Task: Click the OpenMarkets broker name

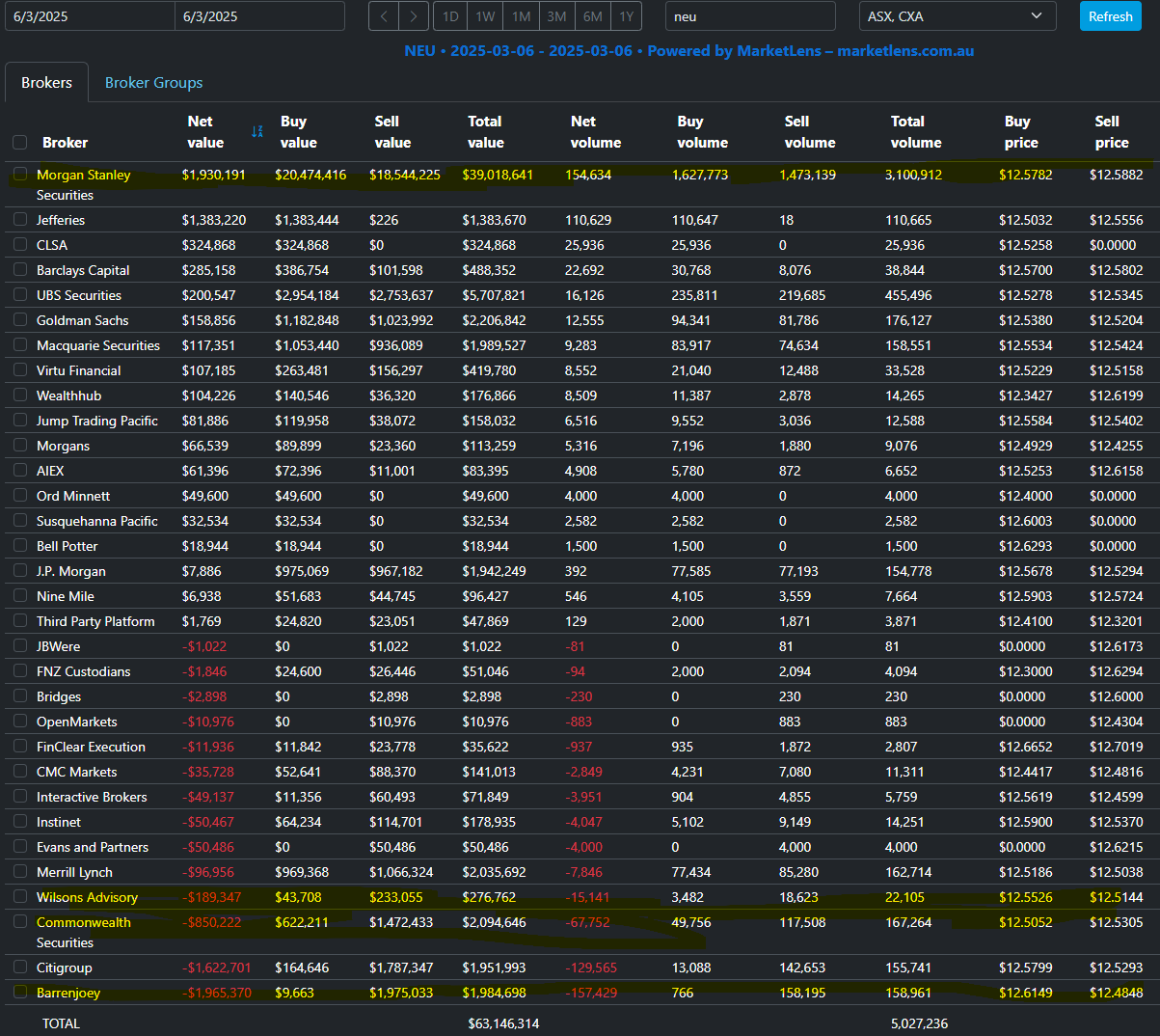Action: (x=77, y=722)
